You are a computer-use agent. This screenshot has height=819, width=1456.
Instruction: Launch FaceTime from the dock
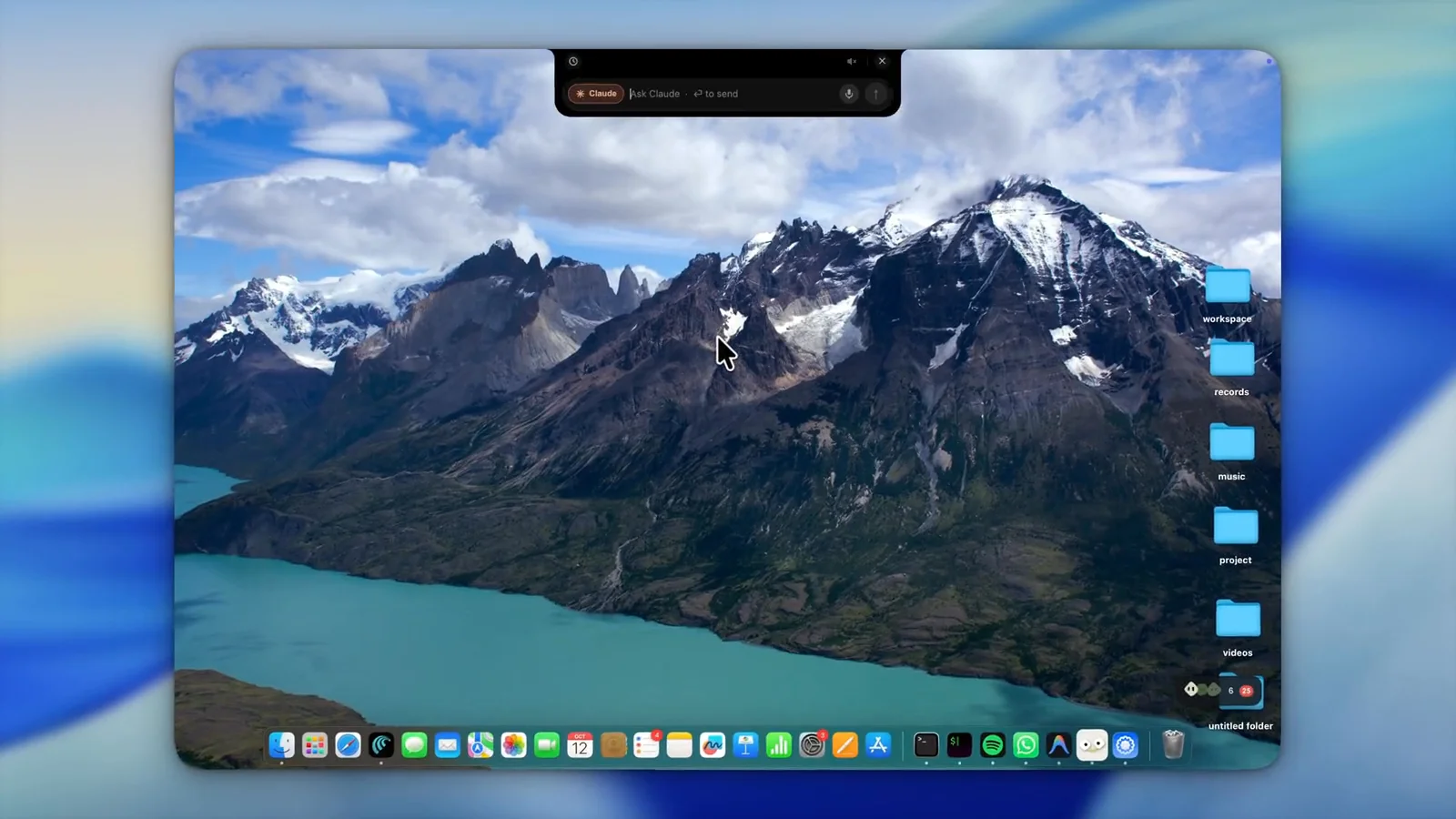click(547, 745)
